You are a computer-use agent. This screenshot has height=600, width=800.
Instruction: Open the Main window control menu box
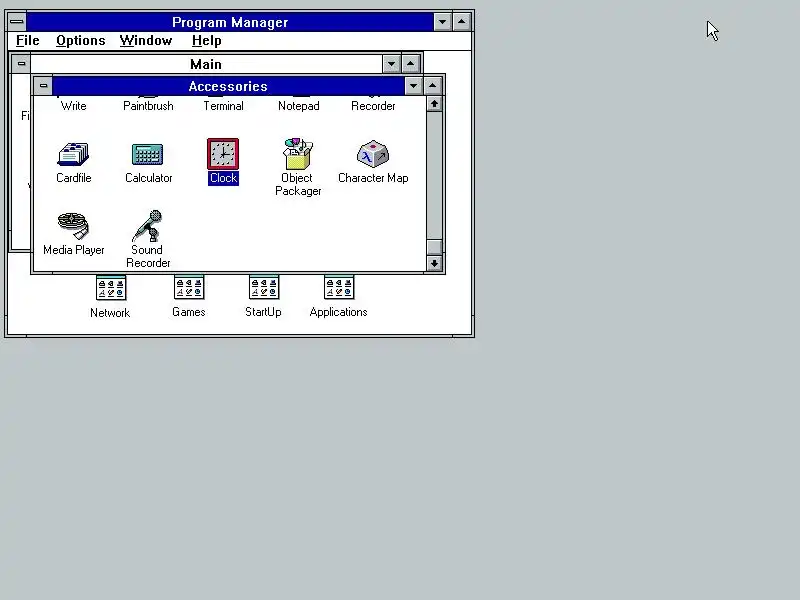tap(21, 64)
